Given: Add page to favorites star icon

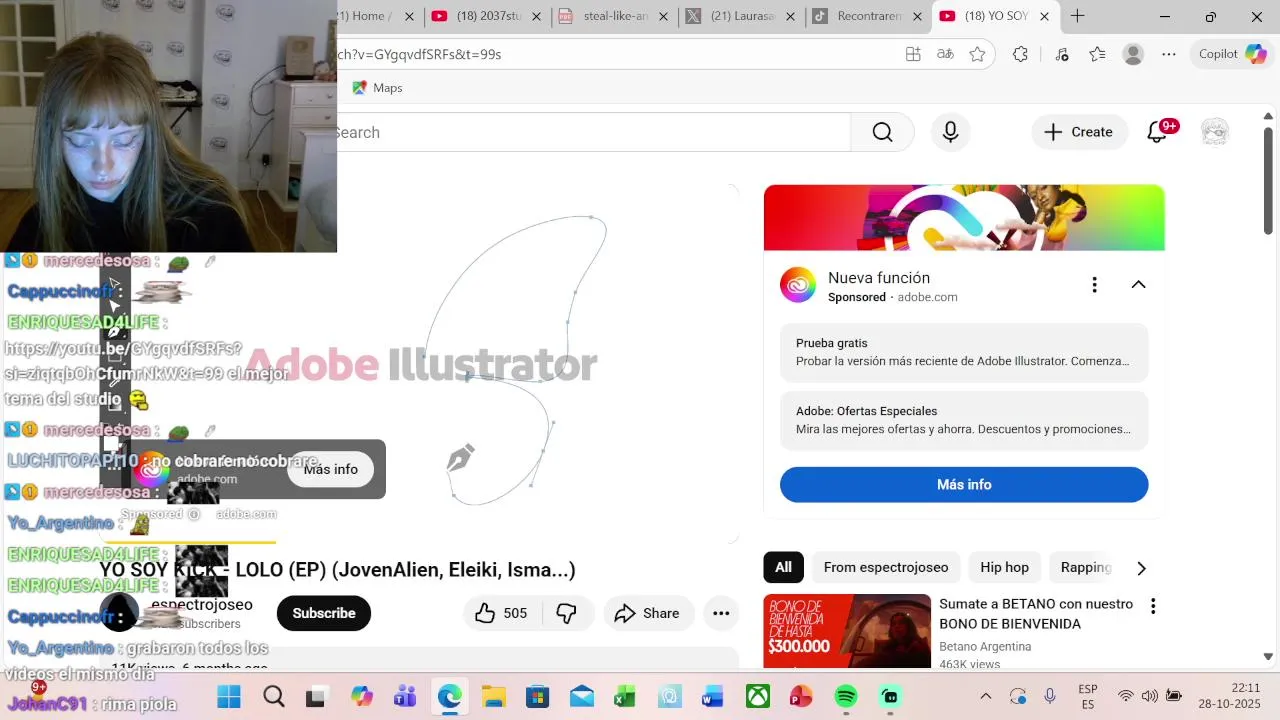Looking at the screenshot, I should (x=977, y=54).
